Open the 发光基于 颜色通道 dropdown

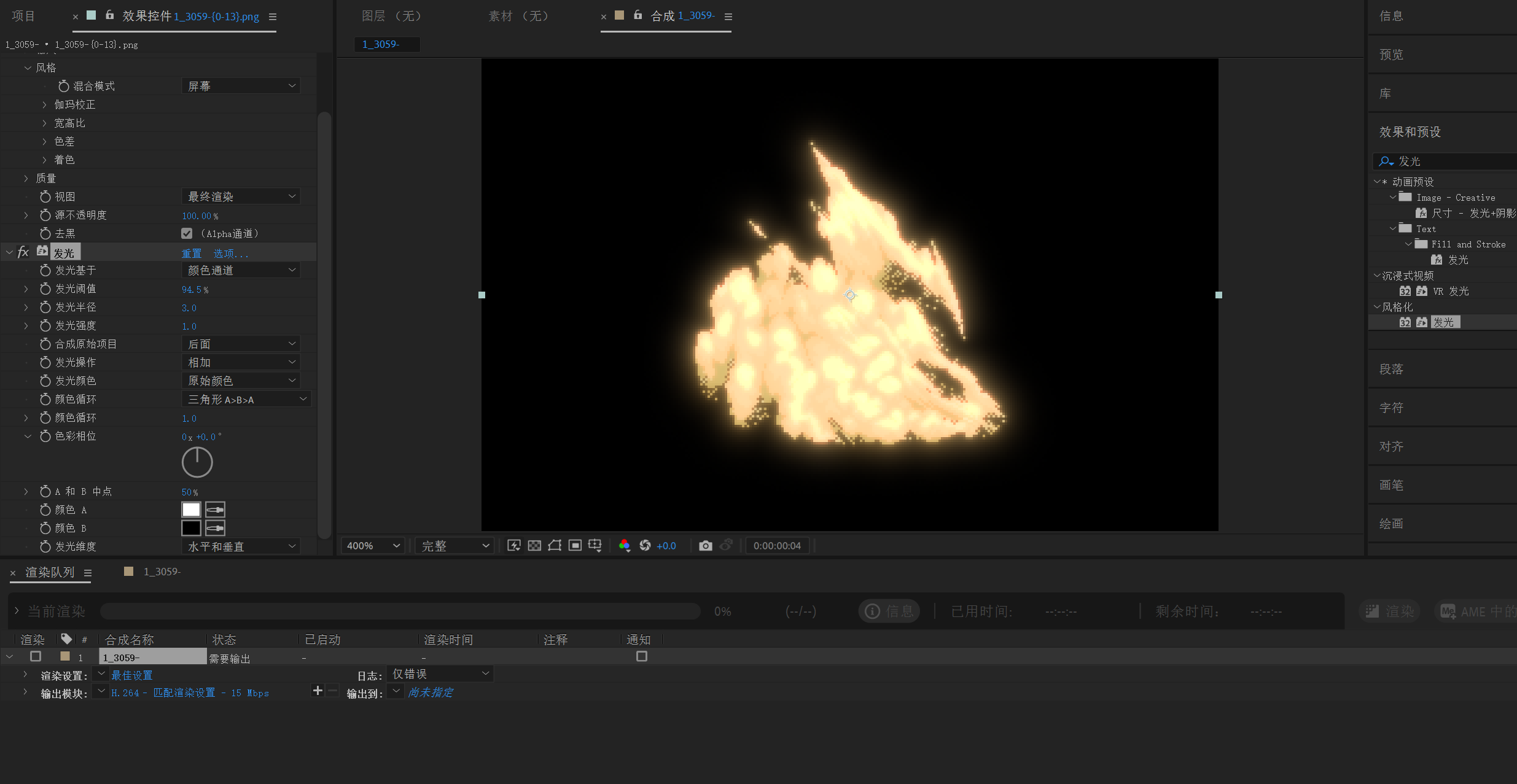pyautogui.click(x=241, y=270)
